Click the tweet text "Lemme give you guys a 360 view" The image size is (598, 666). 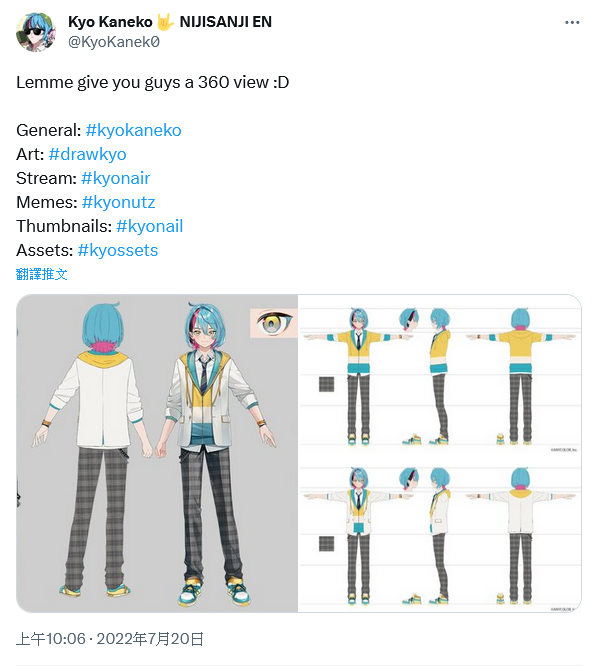tap(142, 82)
